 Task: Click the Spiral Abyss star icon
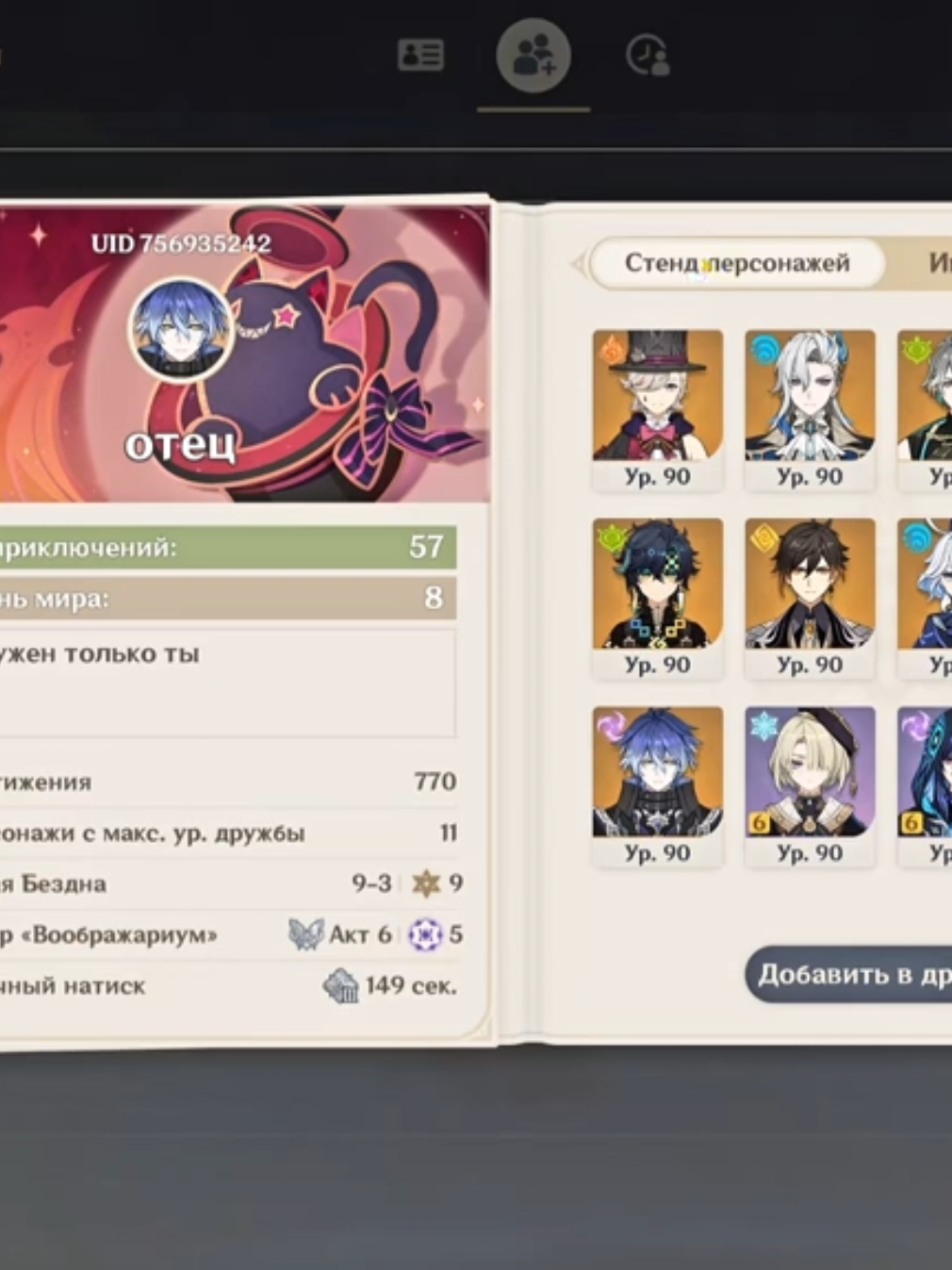[426, 883]
